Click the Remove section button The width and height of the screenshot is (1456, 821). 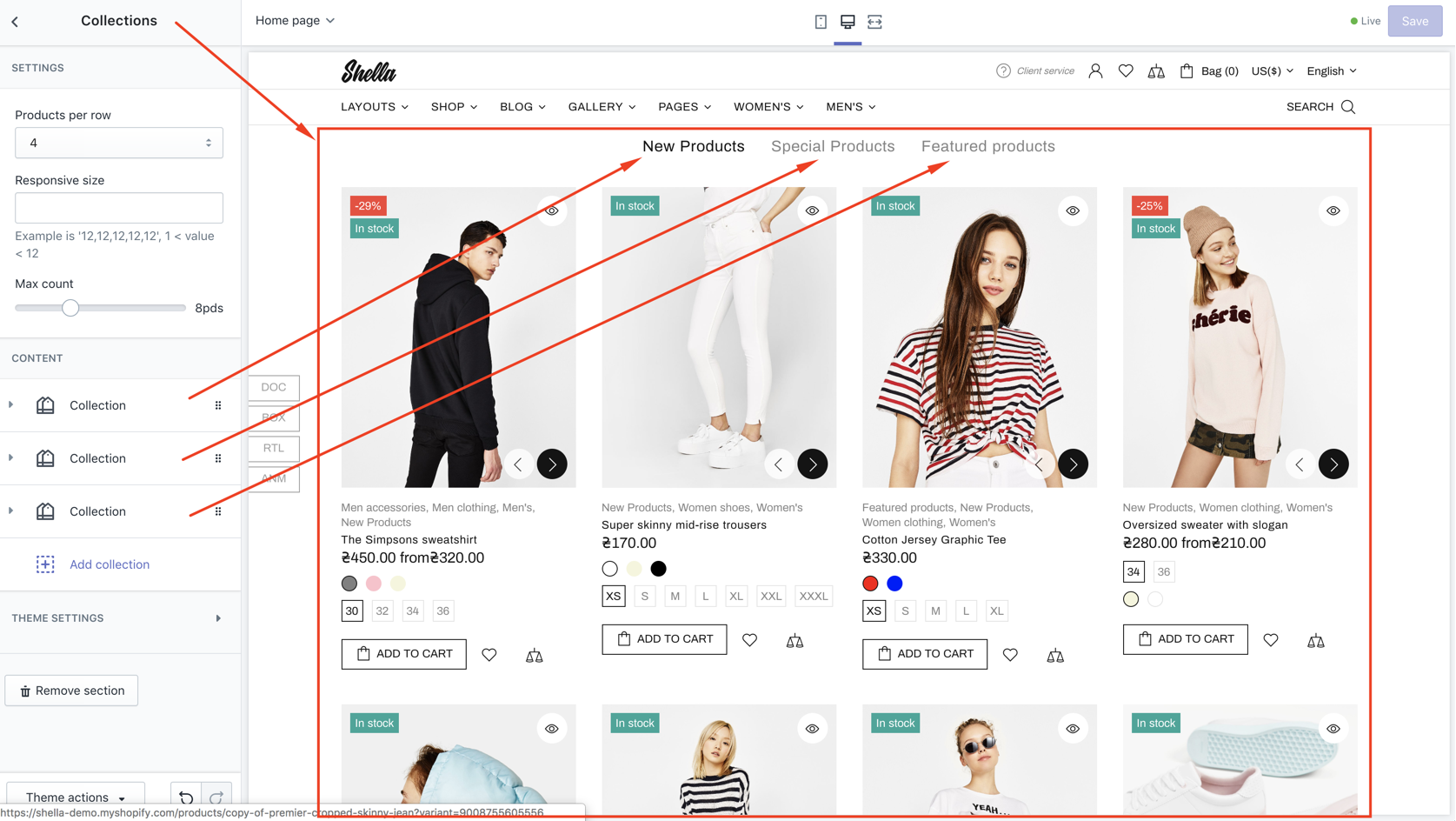(71, 691)
